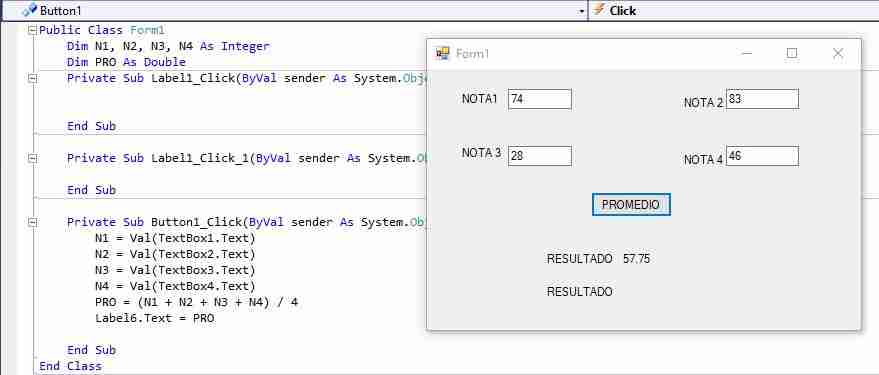Collapse the Public Class Form1 block

33,30
